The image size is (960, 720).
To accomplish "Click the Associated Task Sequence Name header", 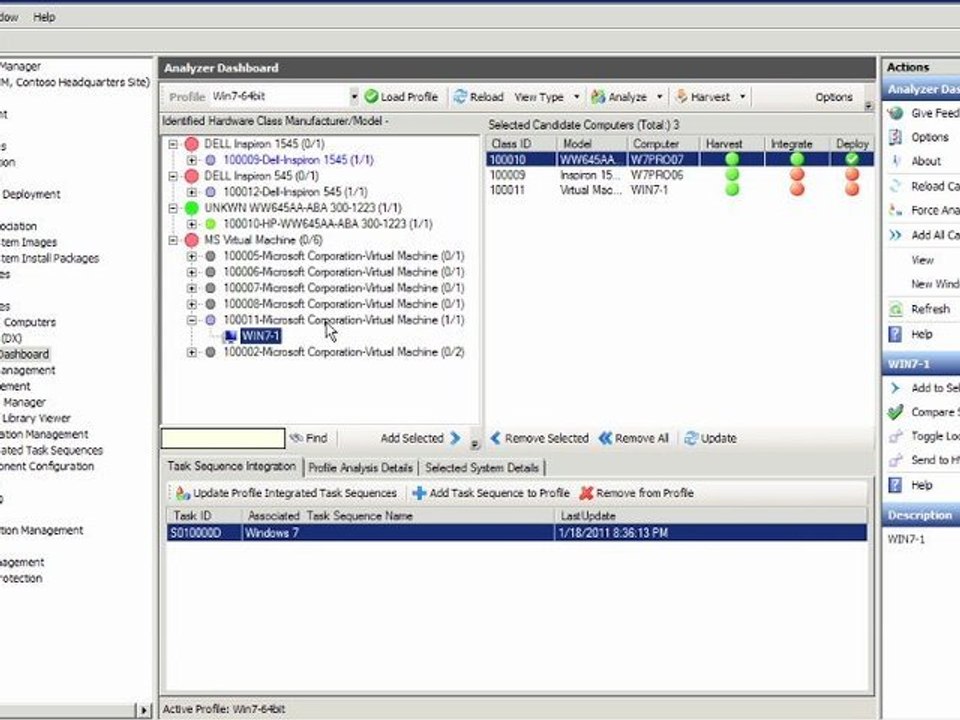I will click(398, 516).
